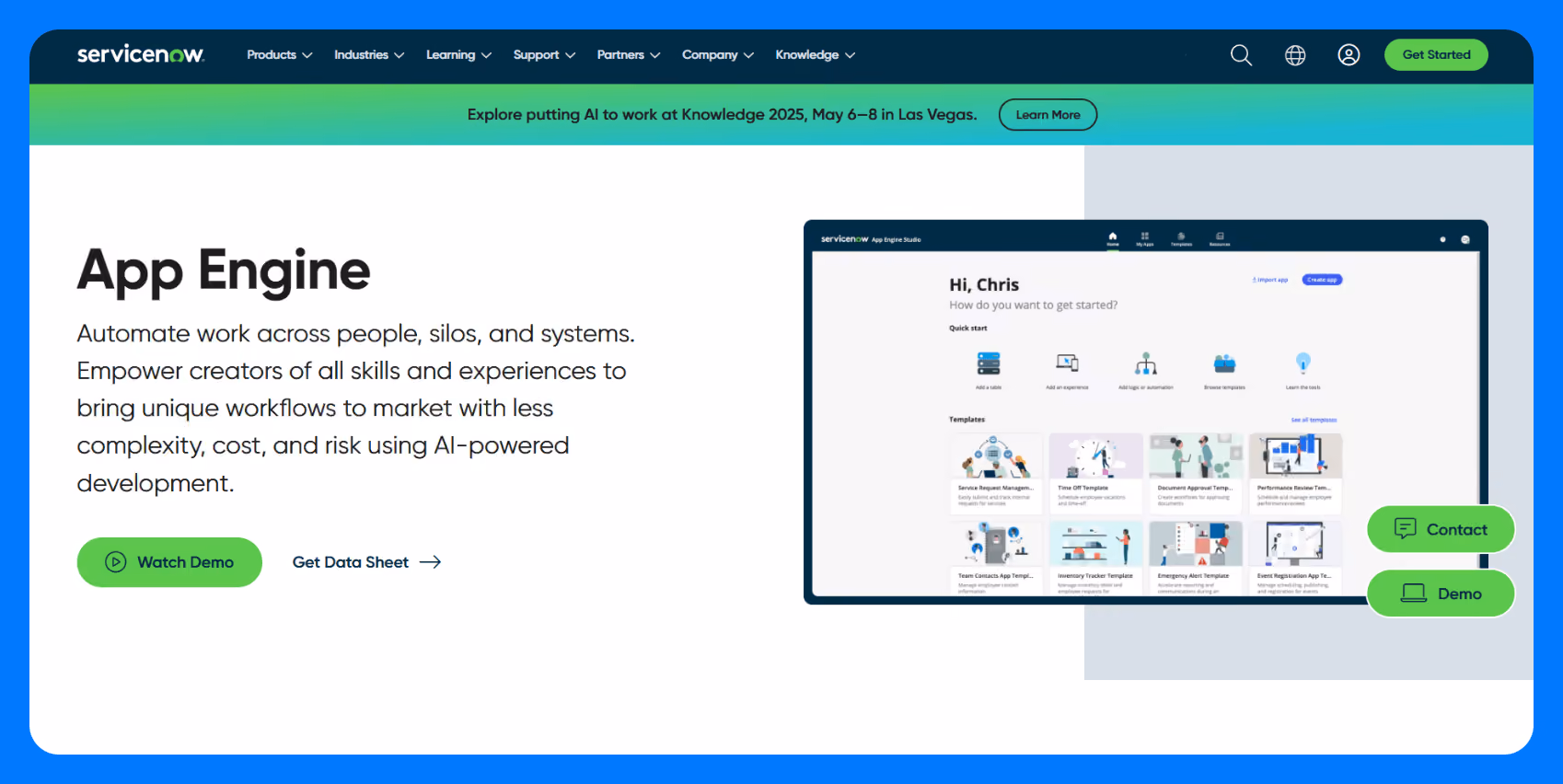Image resolution: width=1563 pixels, height=784 pixels.
Task: Follow the Get Data Sheet link
Action: click(366, 562)
